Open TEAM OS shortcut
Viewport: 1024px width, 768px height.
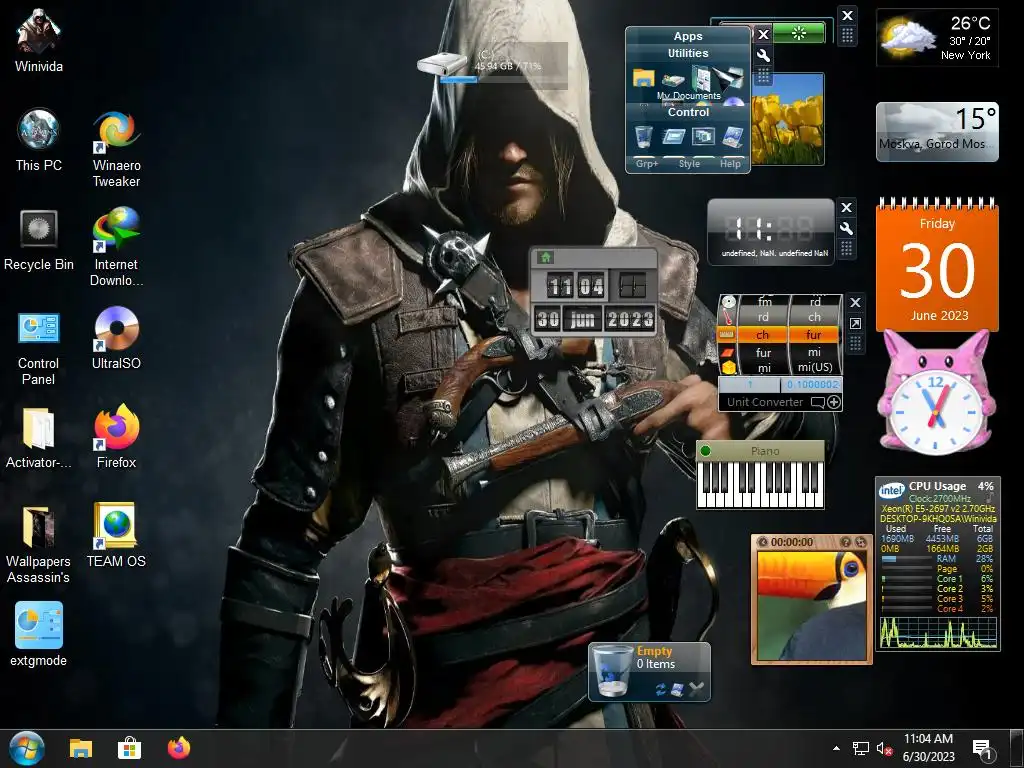click(116, 536)
